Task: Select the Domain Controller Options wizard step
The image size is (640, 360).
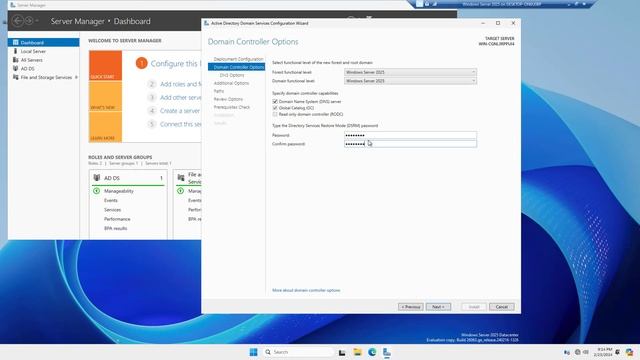Action: [x=237, y=67]
